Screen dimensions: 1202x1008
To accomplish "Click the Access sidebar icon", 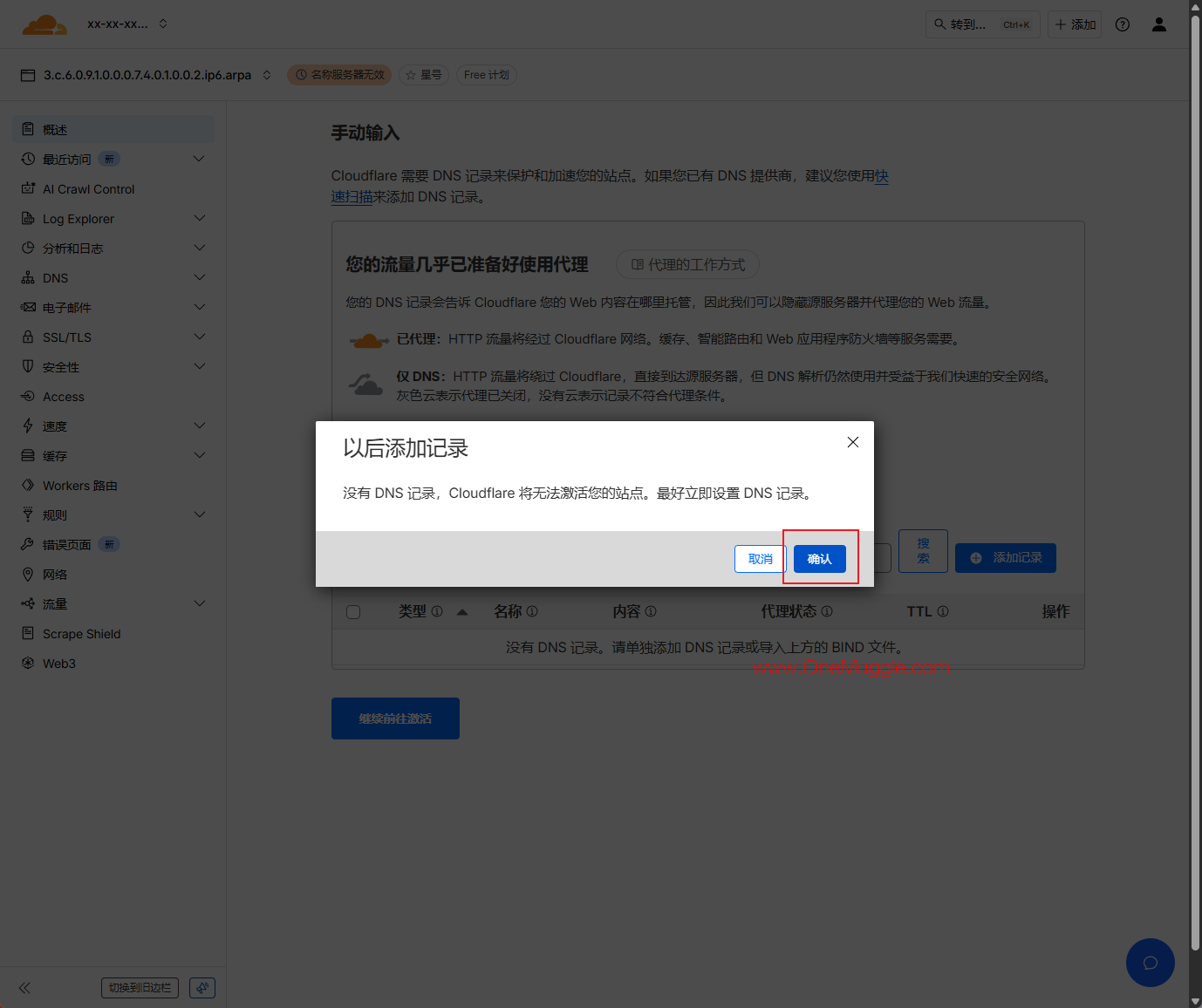I will [x=28, y=396].
